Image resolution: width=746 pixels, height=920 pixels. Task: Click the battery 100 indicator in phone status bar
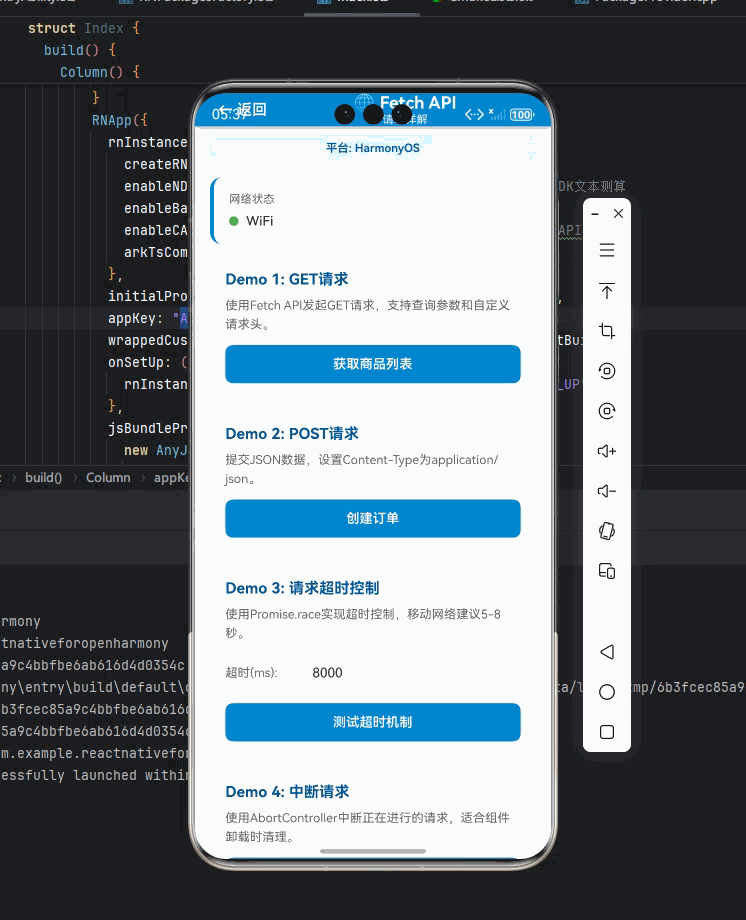pyautogui.click(x=522, y=114)
